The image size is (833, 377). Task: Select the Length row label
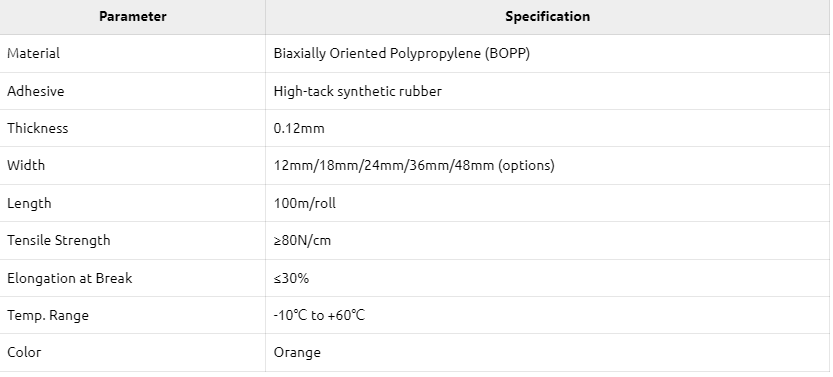(x=29, y=203)
